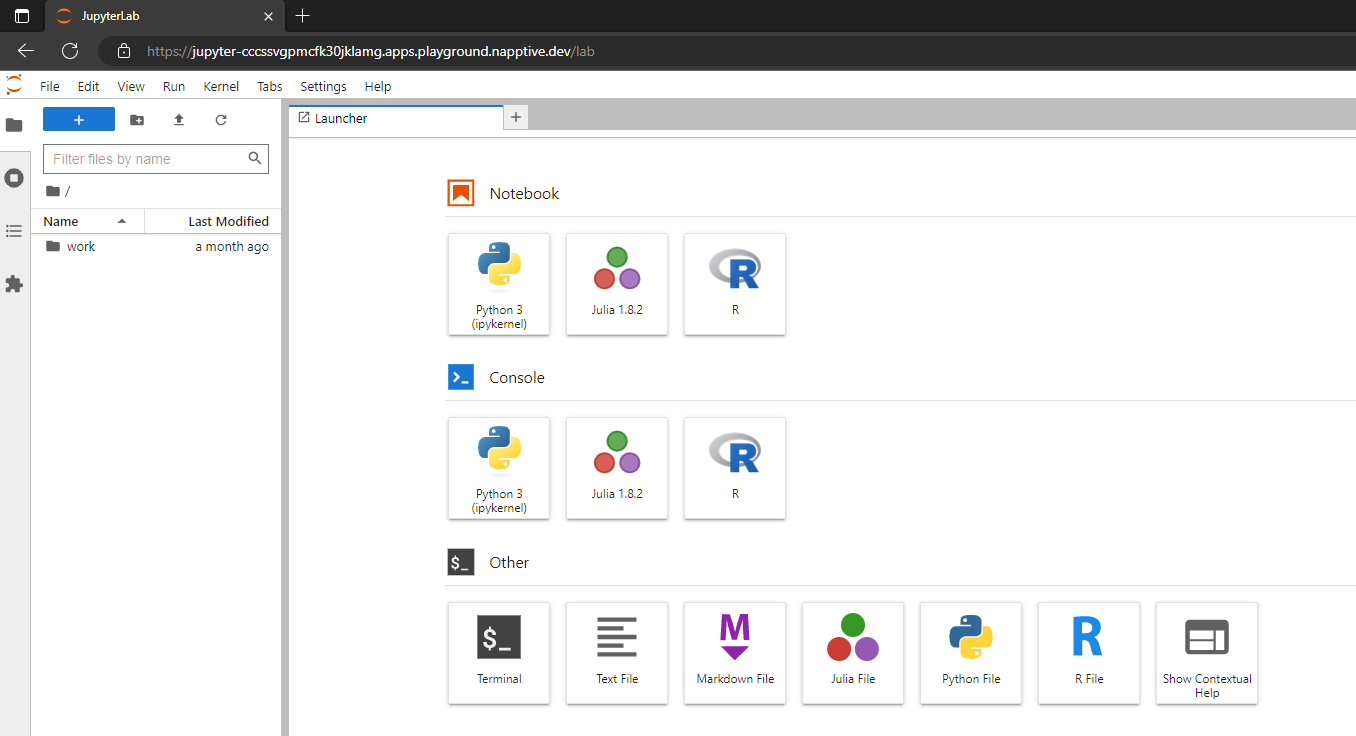The height and width of the screenshot is (736, 1356).
Task: Open the File Browser sidebar icon
Action: click(x=14, y=125)
